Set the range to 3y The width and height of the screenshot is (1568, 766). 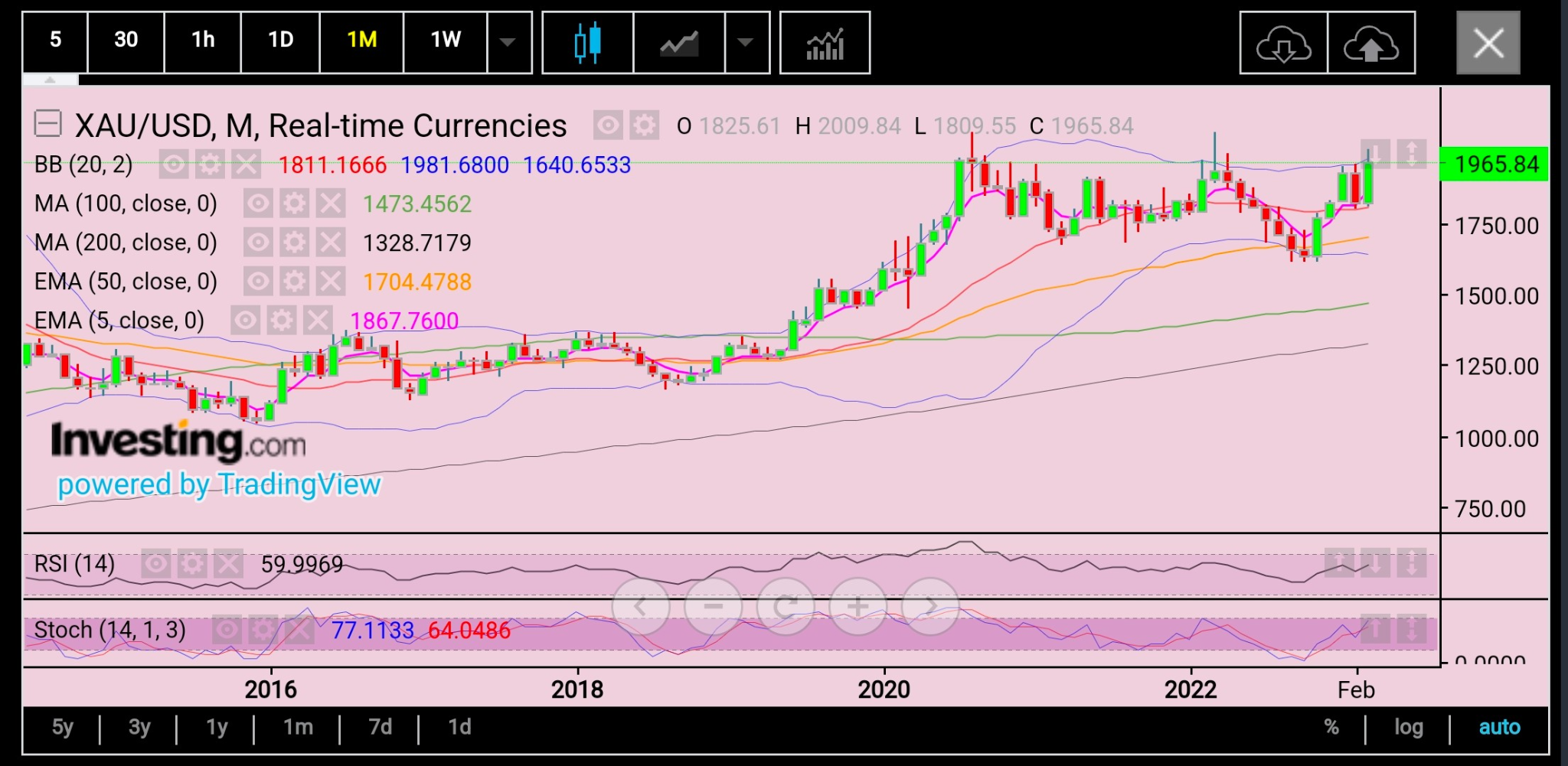coord(139,727)
